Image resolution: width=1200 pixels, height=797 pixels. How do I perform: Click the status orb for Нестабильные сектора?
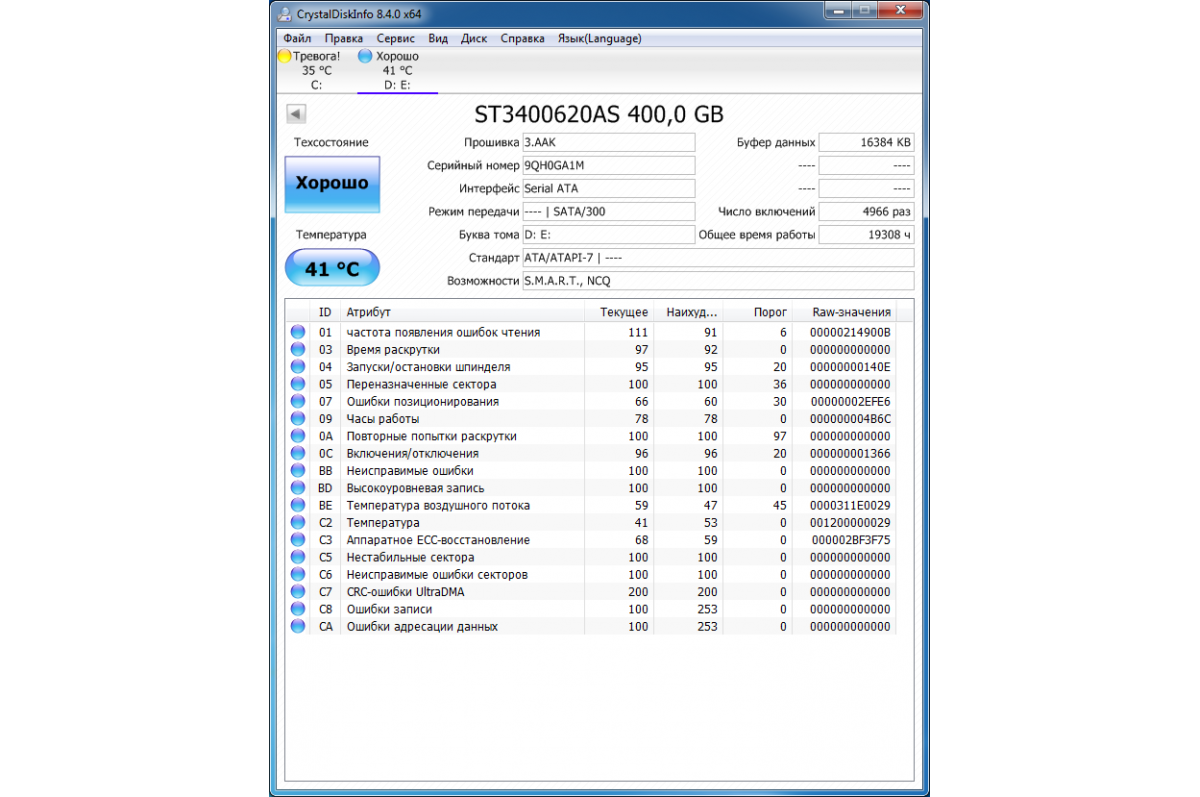298,557
